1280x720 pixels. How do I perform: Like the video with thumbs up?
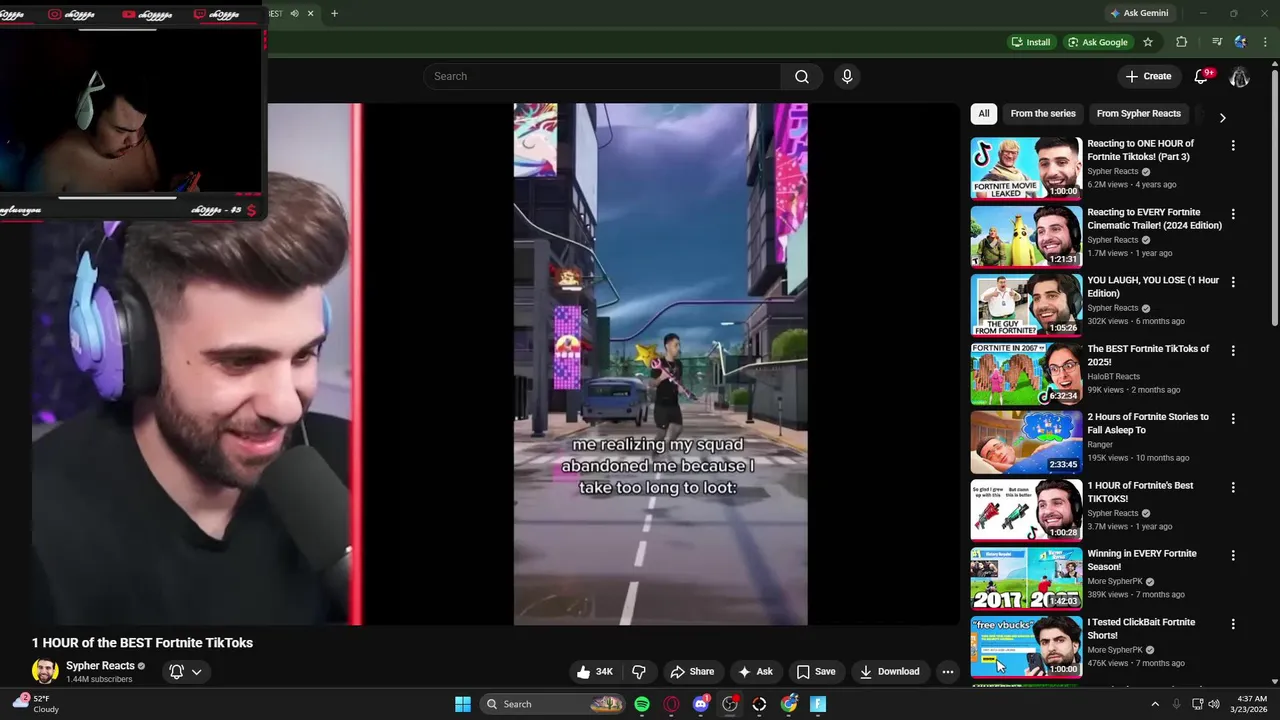(596, 672)
